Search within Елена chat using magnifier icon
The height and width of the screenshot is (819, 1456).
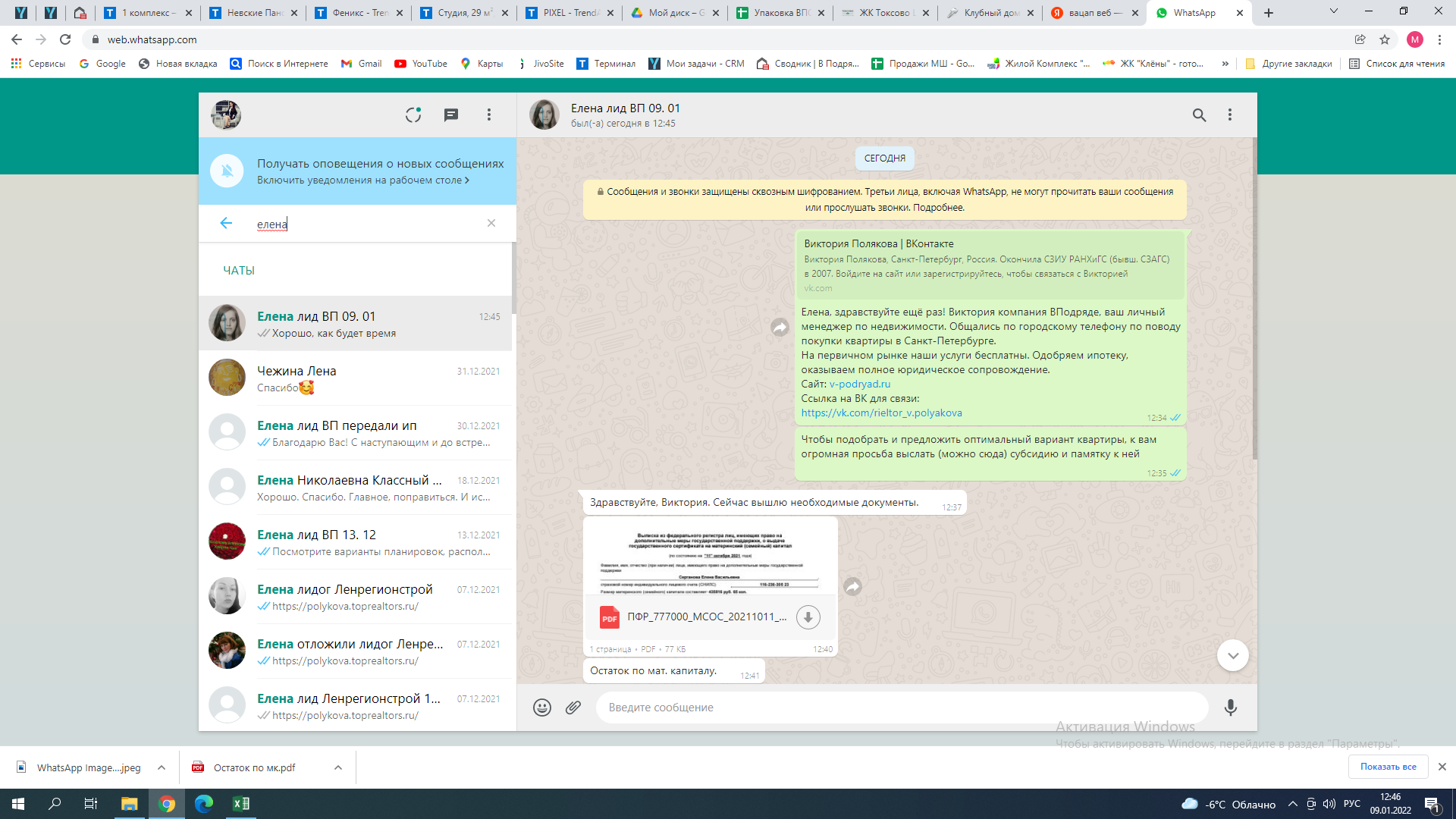[x=1199, y=115]
